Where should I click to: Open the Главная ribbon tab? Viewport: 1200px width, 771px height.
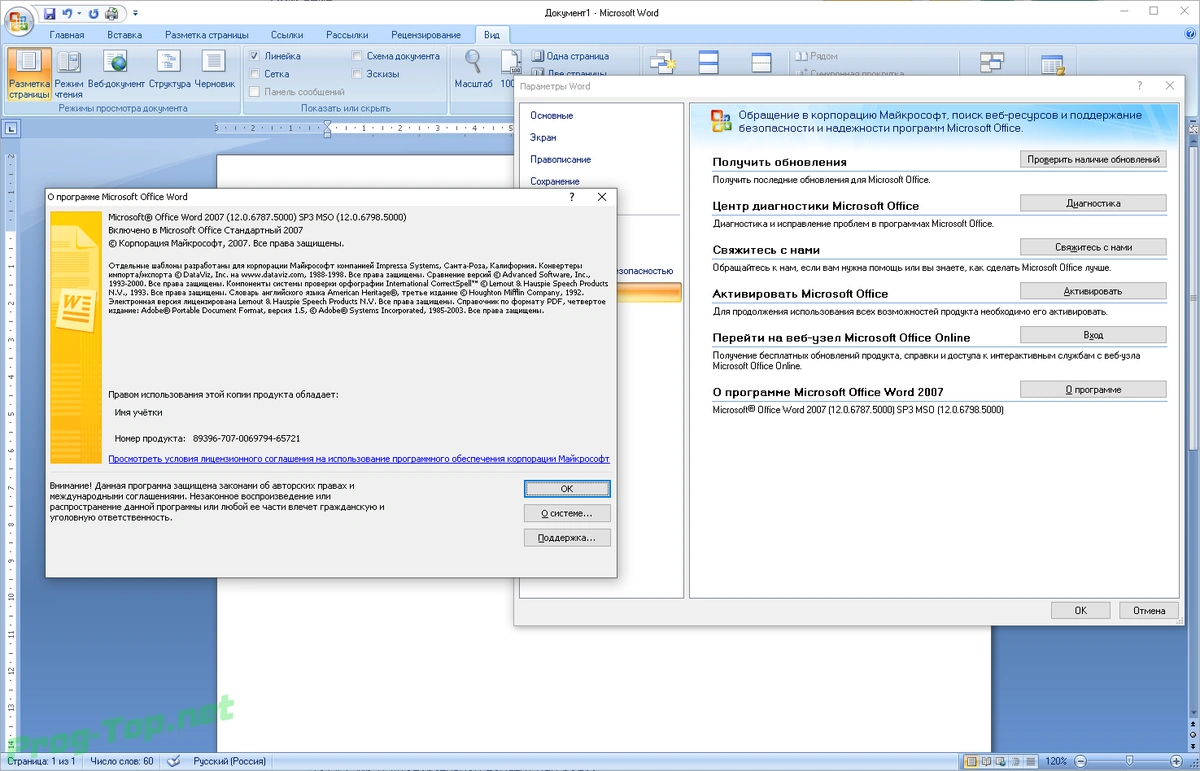67,35
